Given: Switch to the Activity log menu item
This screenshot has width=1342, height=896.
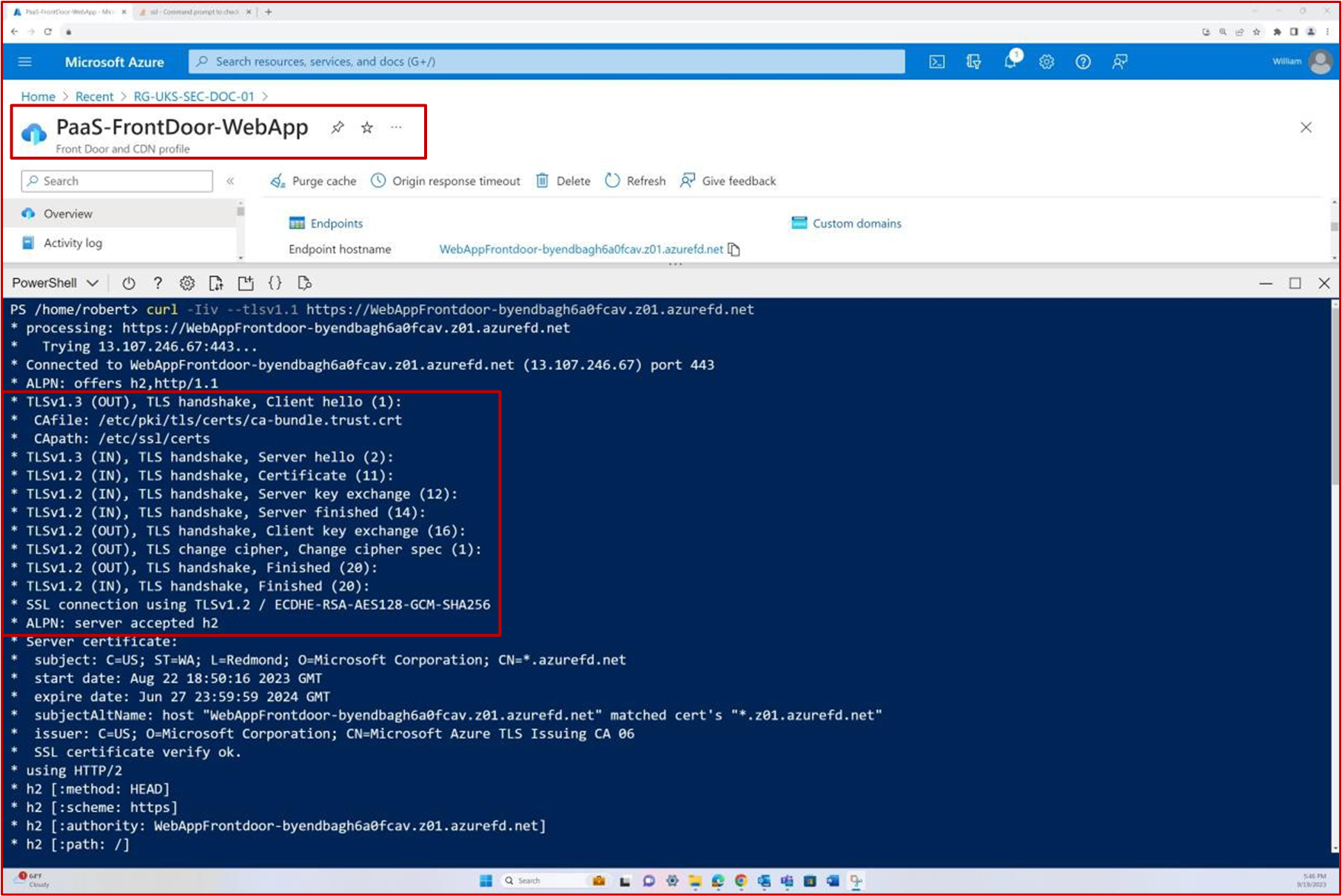Looking at the screenshot, I should pos(72,243).
